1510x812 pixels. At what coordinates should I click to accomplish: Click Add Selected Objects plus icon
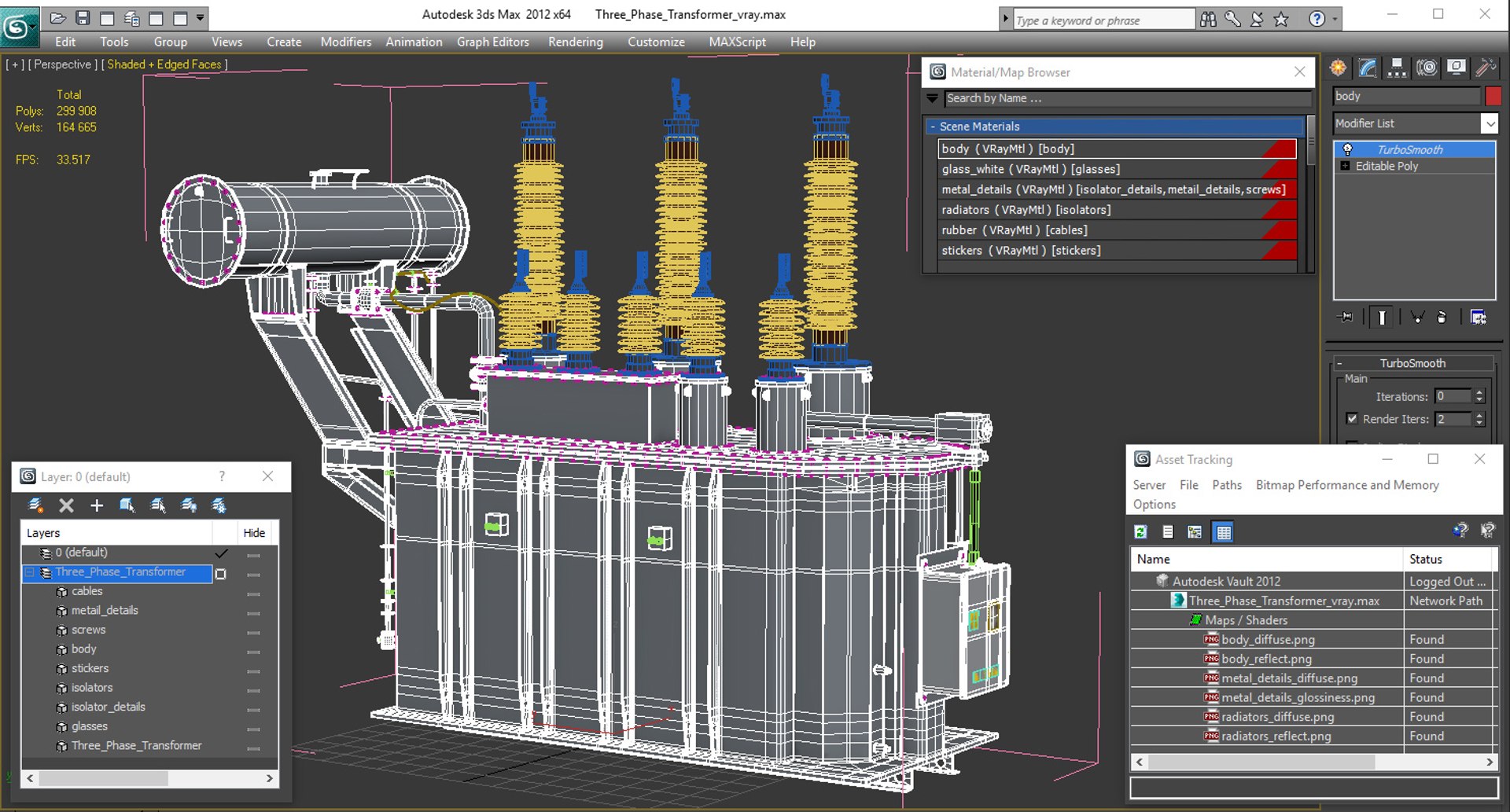coord(97,505)
